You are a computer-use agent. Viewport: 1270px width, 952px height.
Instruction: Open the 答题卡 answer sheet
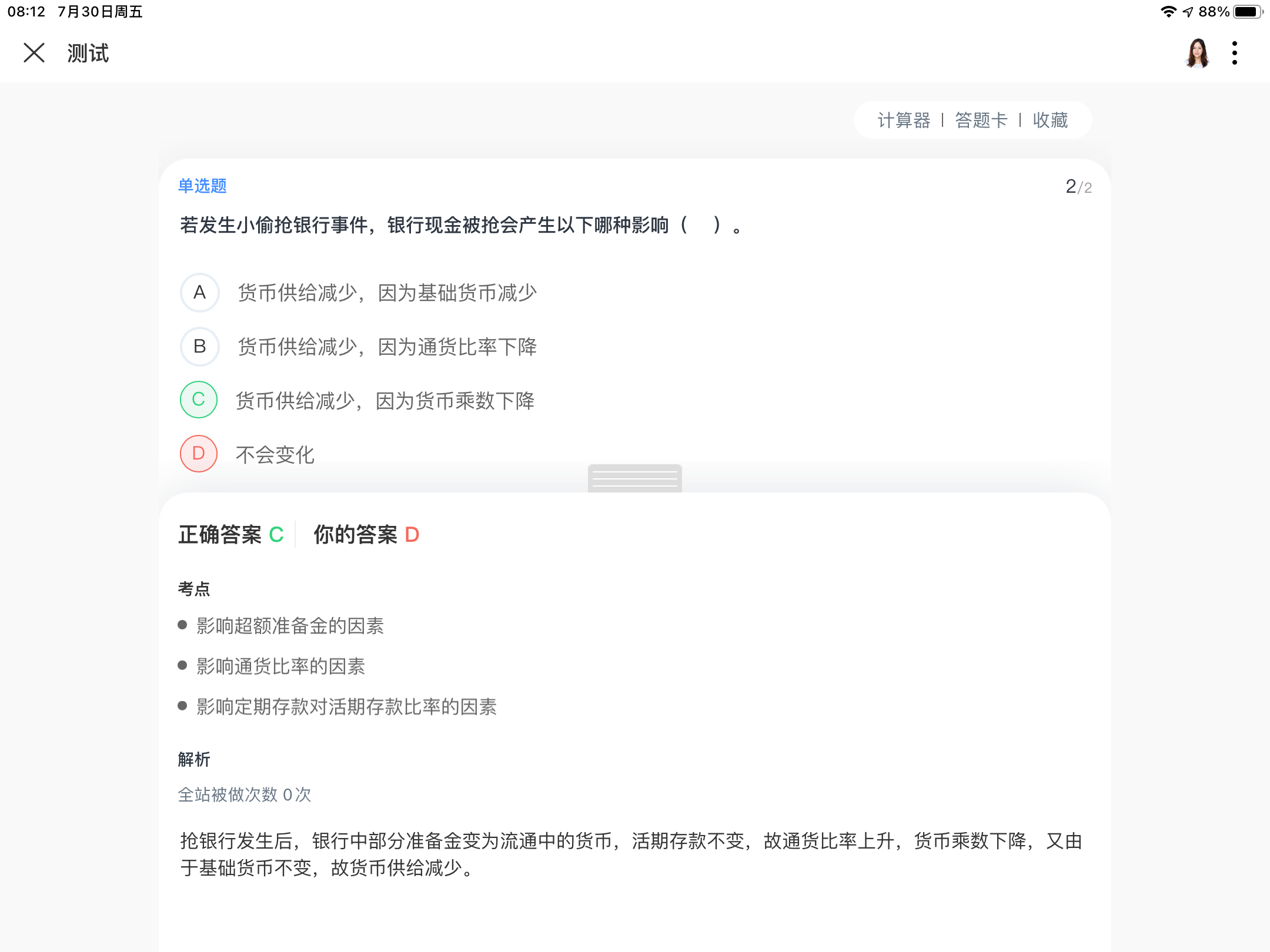click(981, 120)
